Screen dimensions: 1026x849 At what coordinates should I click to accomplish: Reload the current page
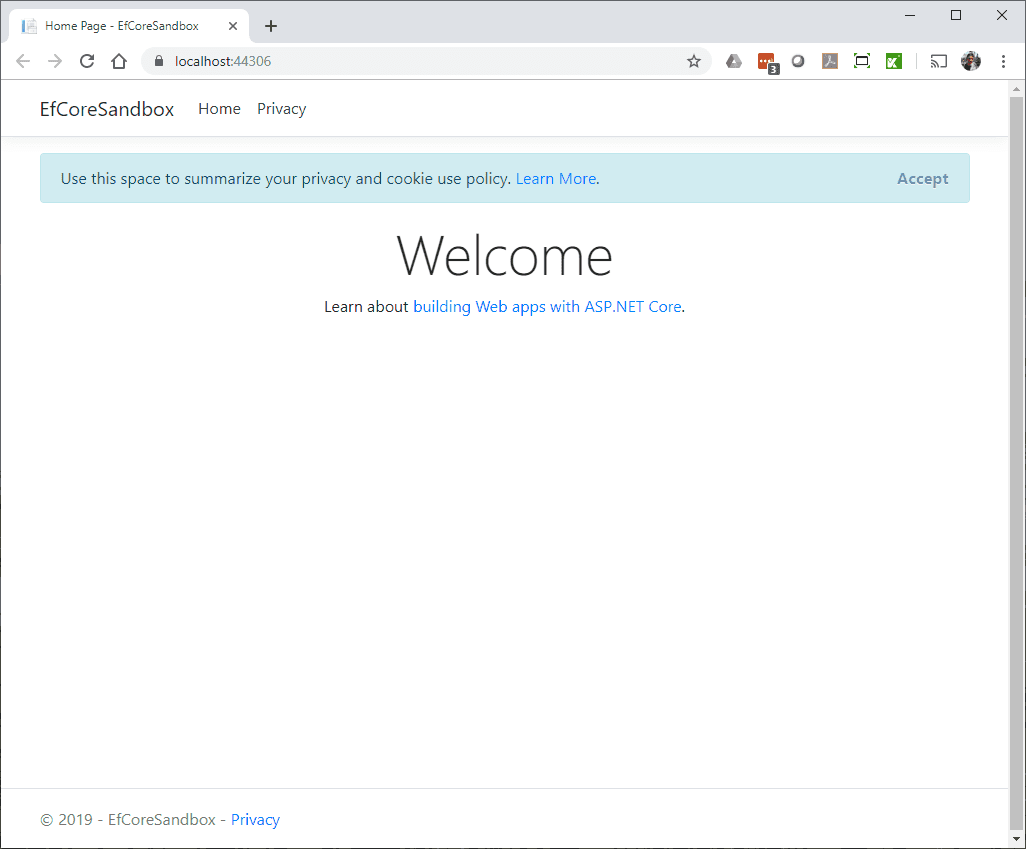point(87,61)
